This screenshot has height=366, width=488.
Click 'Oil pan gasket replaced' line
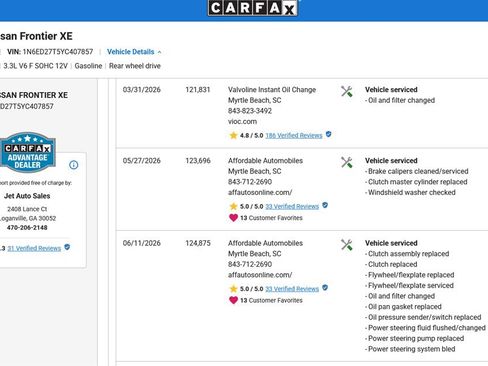click(x=403, y=307)
